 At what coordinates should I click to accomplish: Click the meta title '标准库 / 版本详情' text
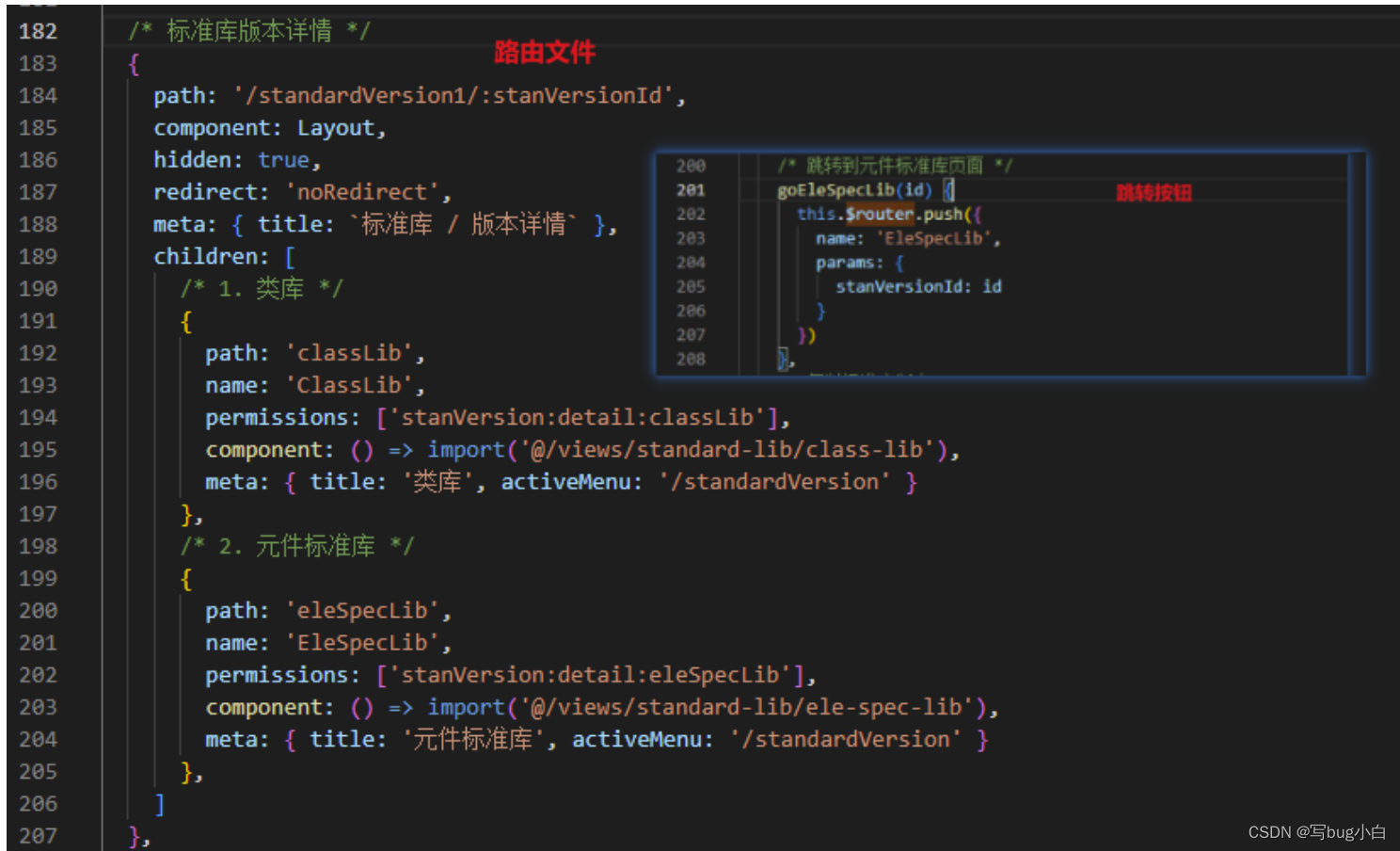462,224
